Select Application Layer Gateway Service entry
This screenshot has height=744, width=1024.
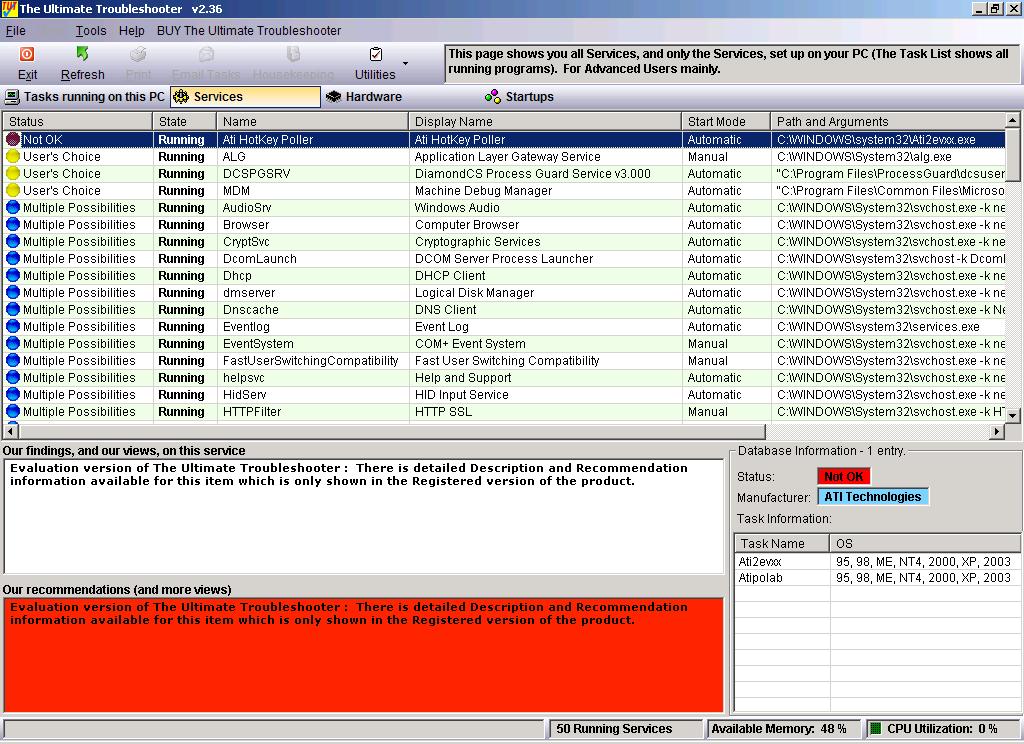click(507, 157)
